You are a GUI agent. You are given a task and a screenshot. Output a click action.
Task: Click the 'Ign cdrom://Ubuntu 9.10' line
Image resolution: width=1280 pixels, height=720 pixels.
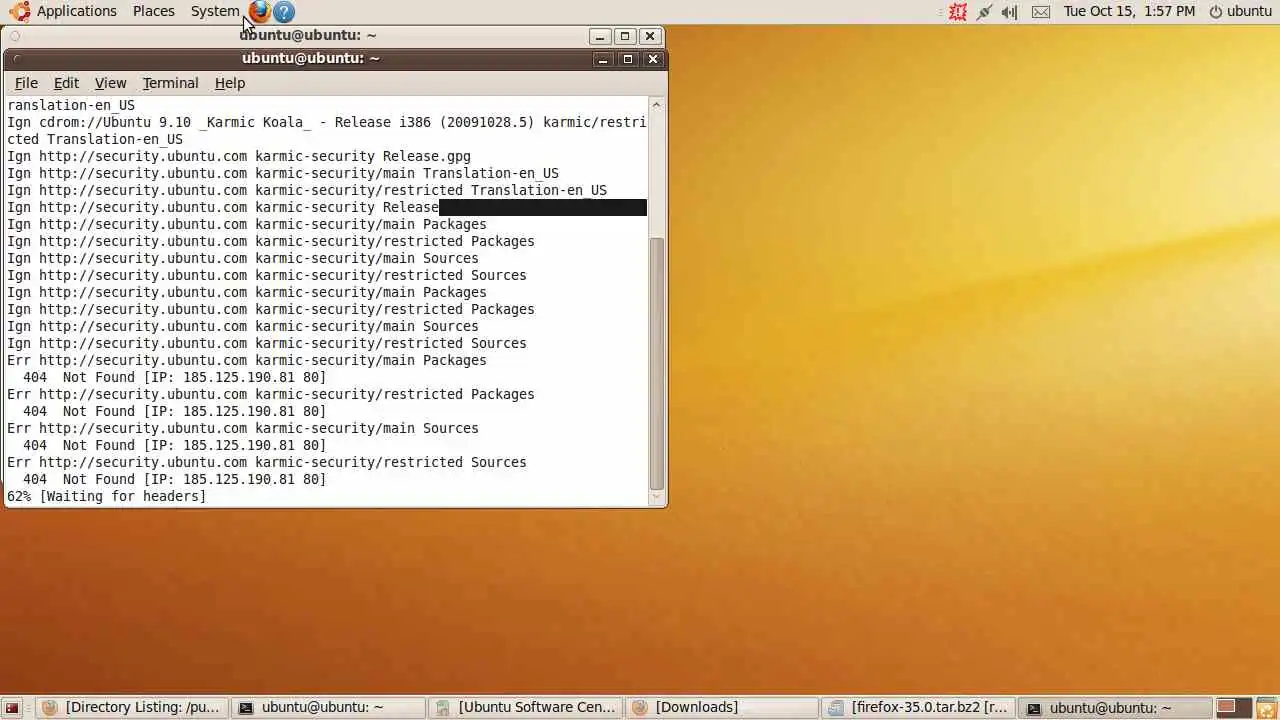327,122
